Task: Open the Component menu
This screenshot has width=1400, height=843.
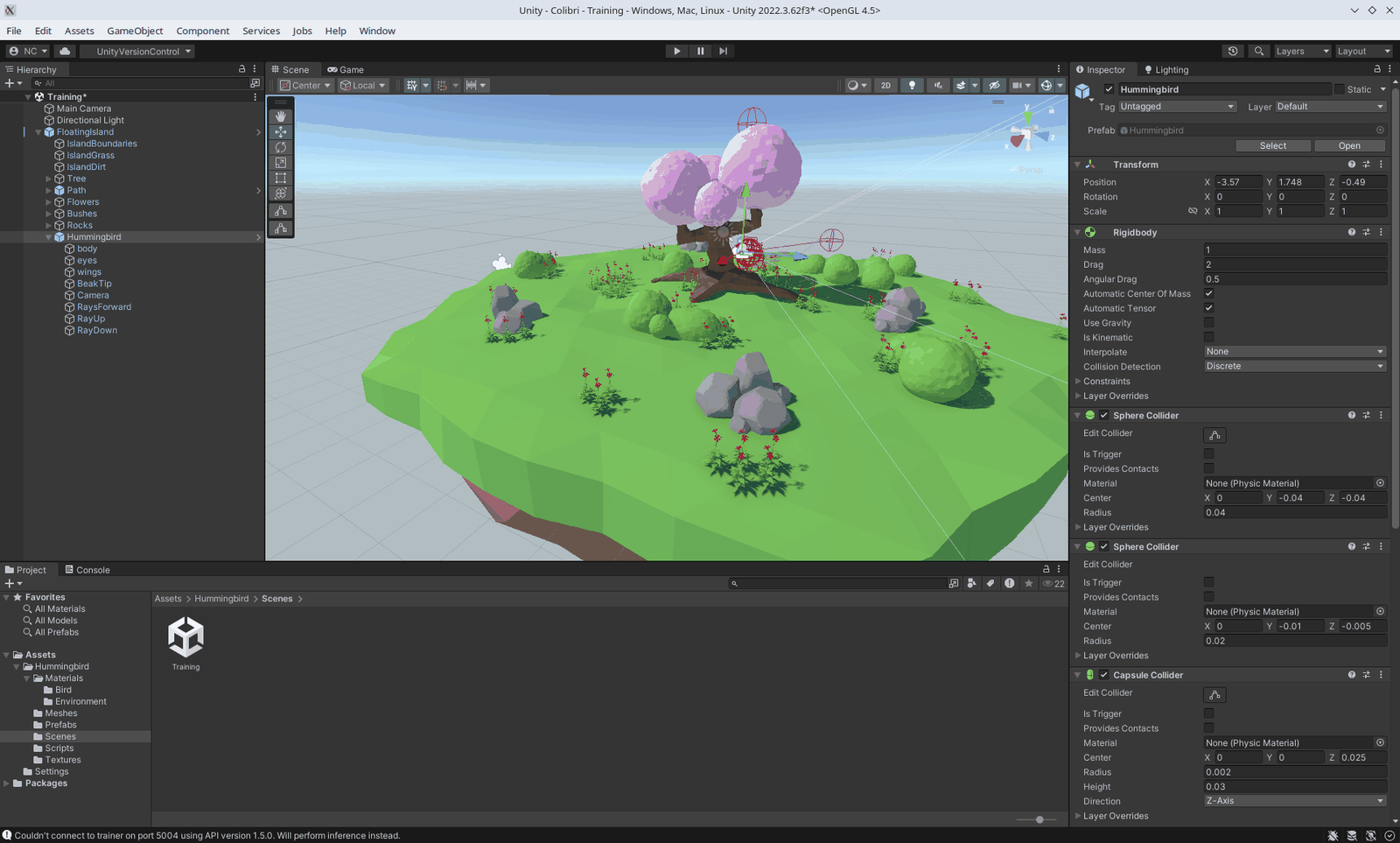Action: (x=202, y=31)
